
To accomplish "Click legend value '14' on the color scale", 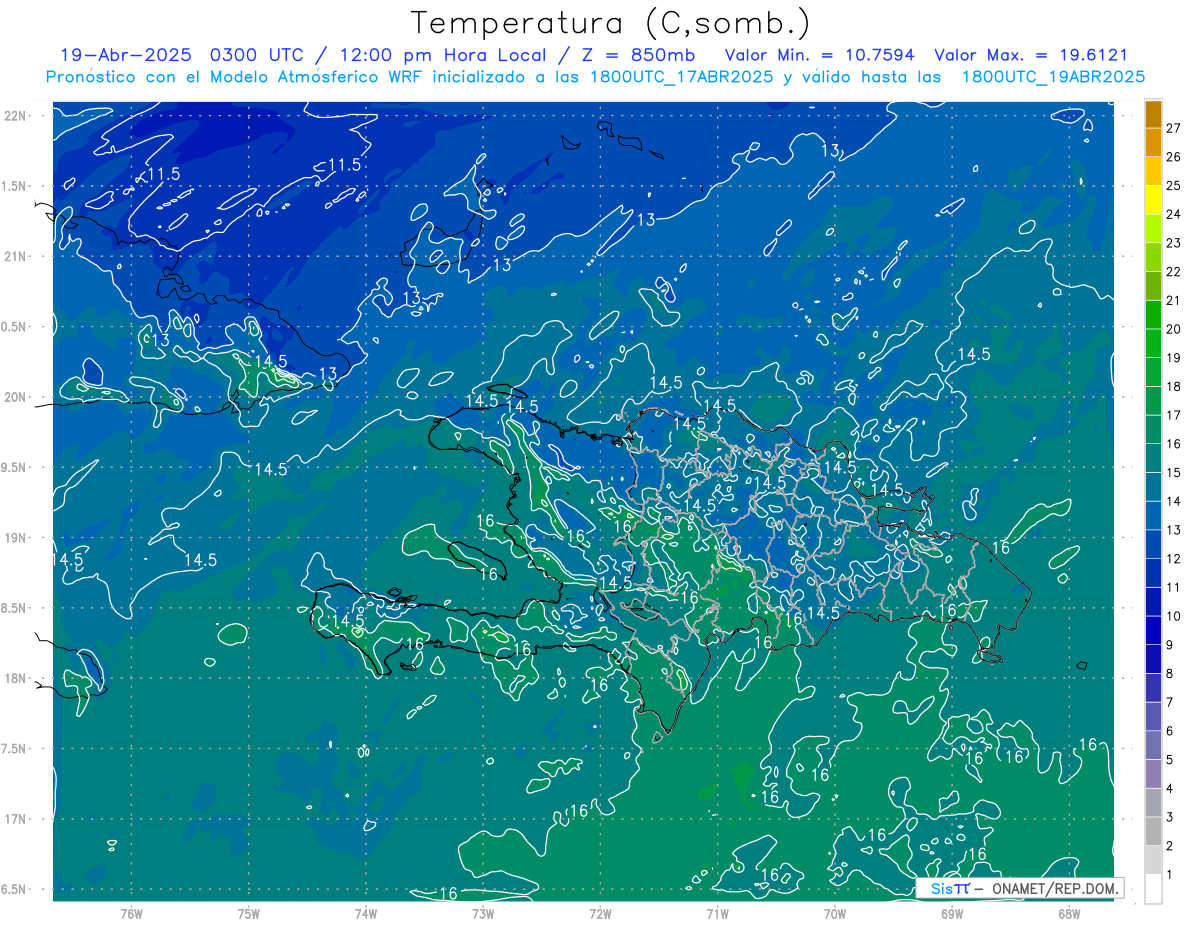I will coord(1174,501).
